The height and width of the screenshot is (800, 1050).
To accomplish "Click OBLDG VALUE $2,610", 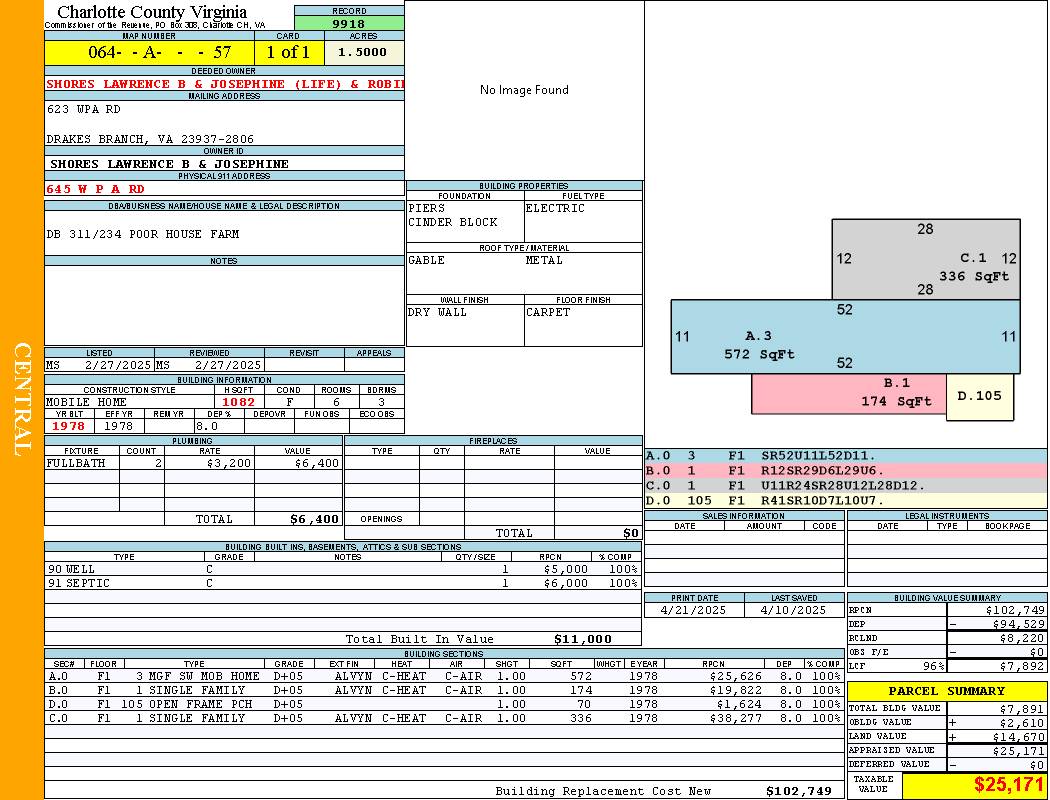I will point(1022,723).
